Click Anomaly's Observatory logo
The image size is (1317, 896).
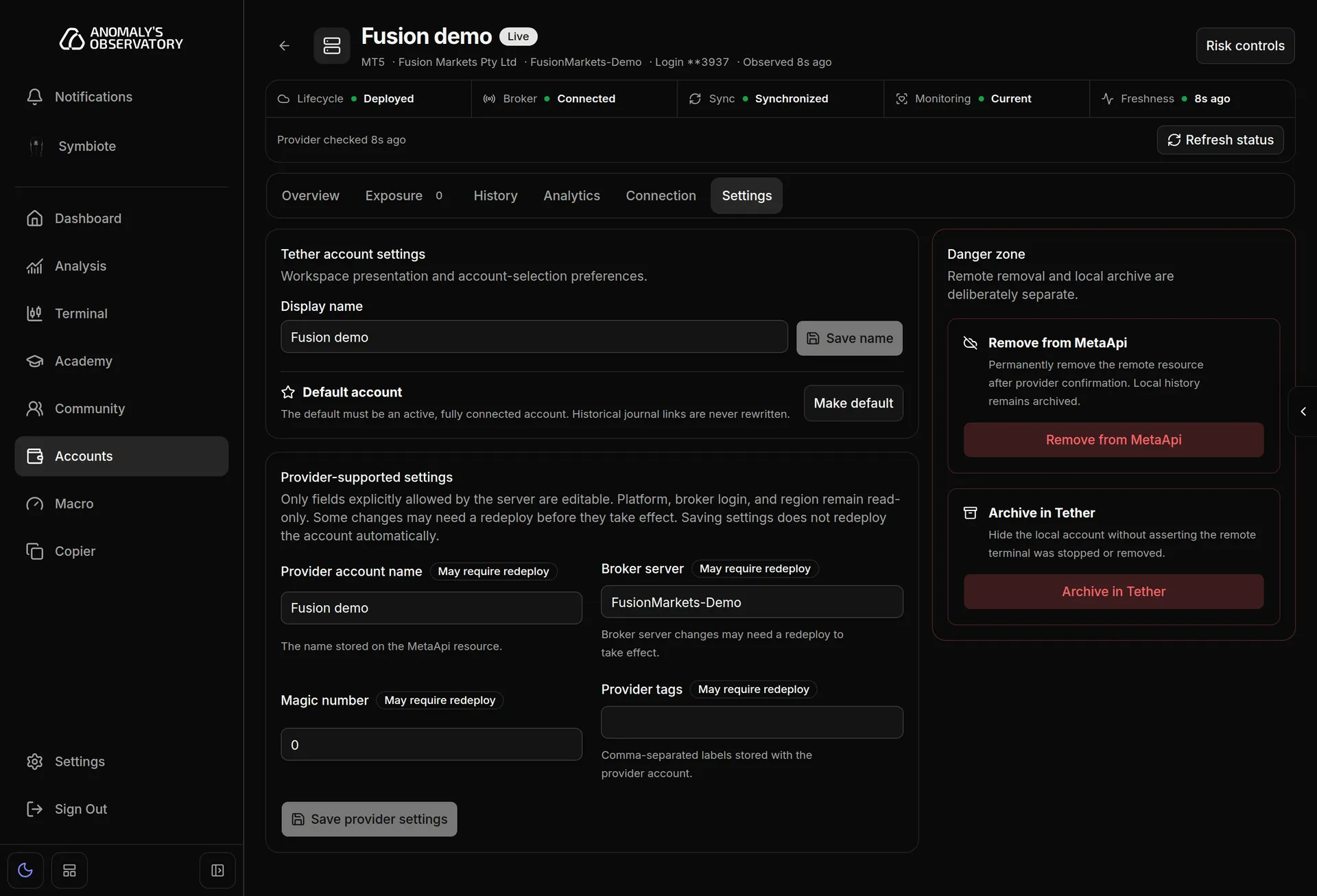point(121,38)
